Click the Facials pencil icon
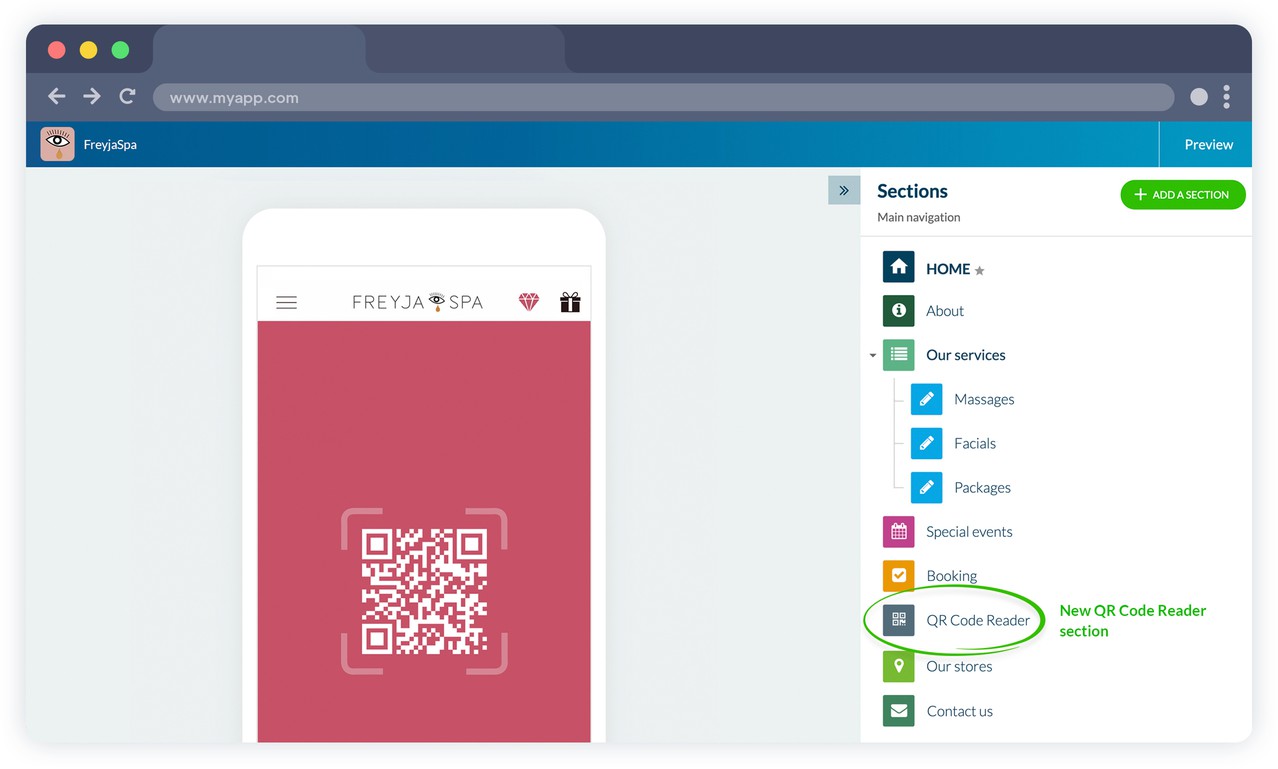 click(x=927, y=443)
